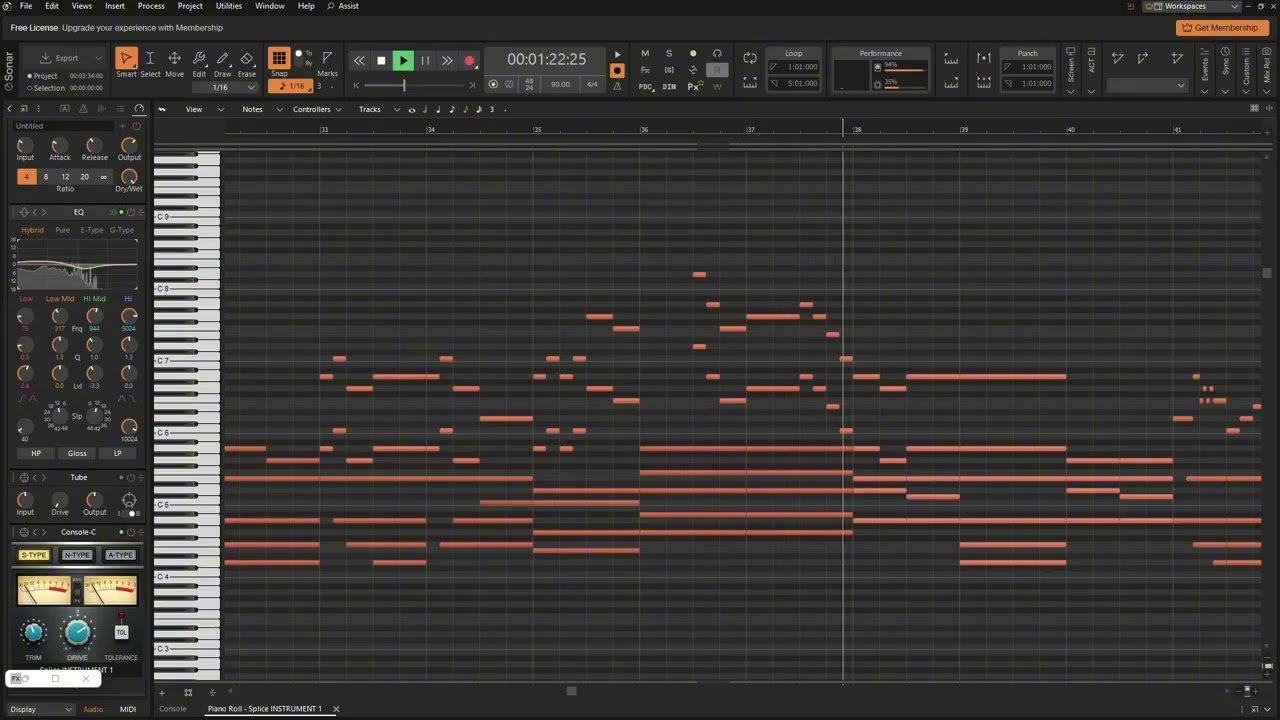Open the View menu dropdown

click(x=221, y=110)
